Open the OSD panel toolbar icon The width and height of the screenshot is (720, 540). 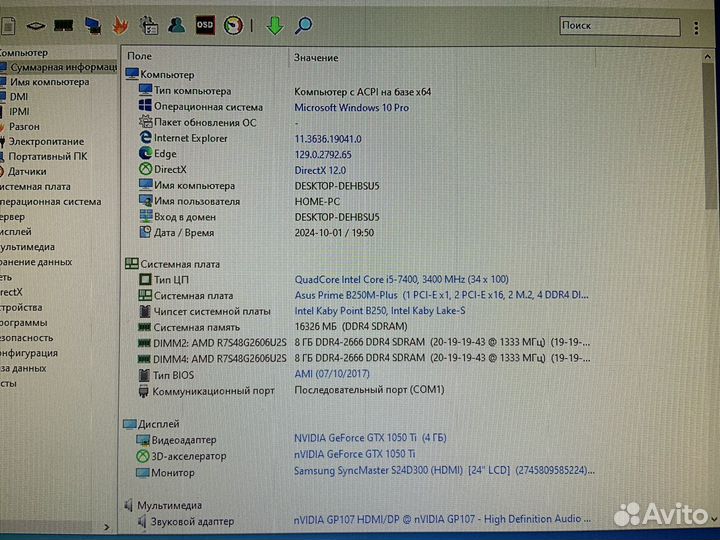205,25
